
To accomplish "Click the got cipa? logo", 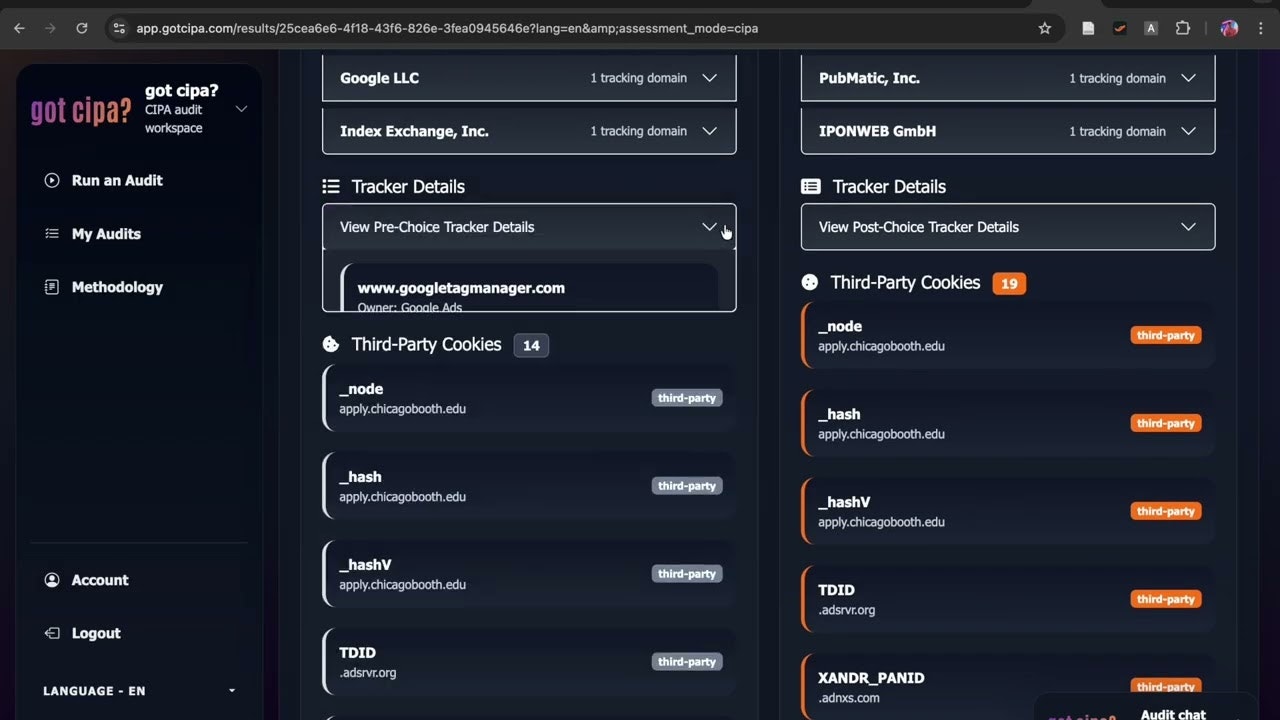I will pyautogui.click(x=81, y=109).
